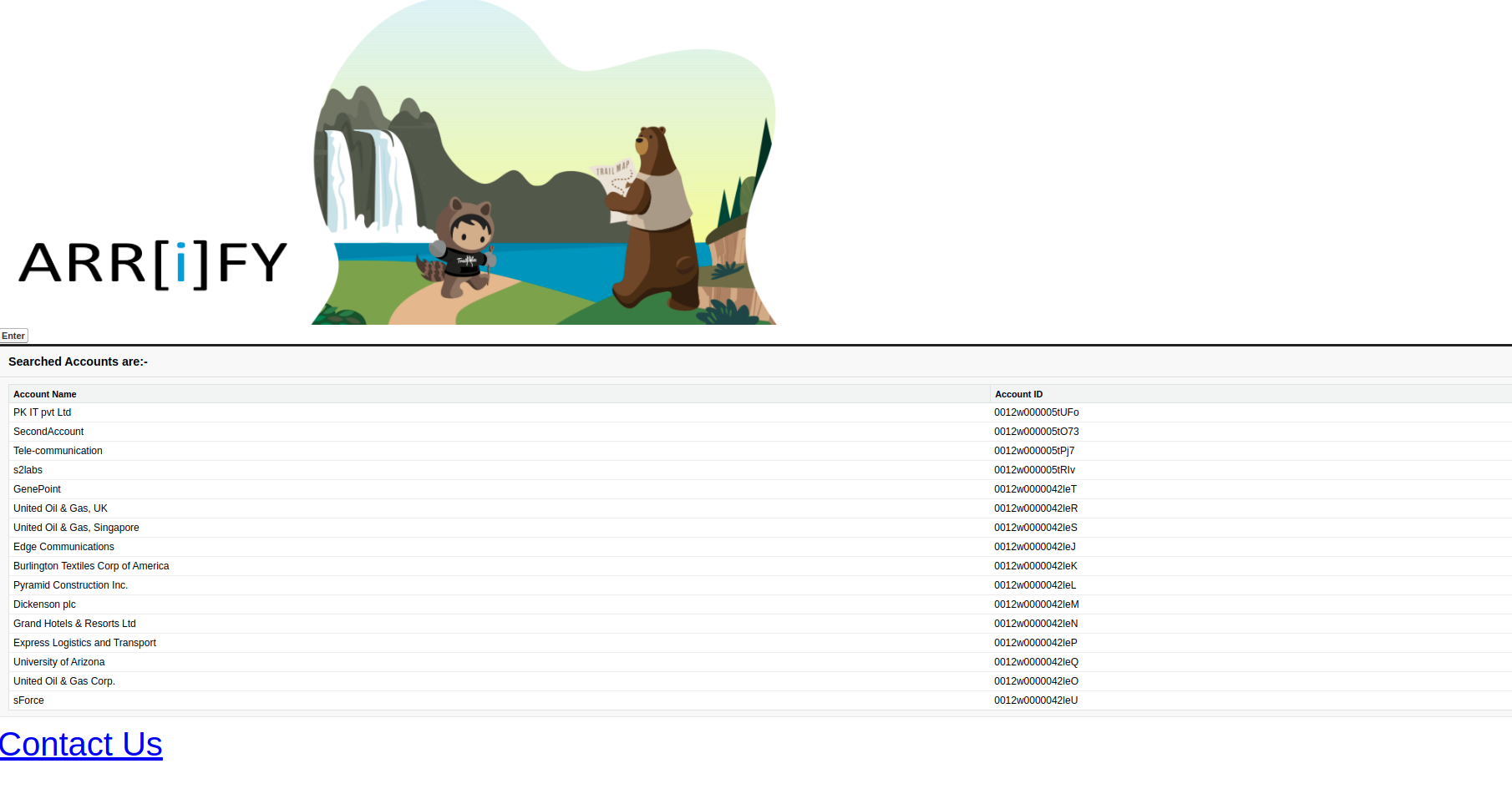The height and width of the screenshot is (804, 1512).
Task: Click the Tele-communication account entry
Action: [x=58, y=451]
